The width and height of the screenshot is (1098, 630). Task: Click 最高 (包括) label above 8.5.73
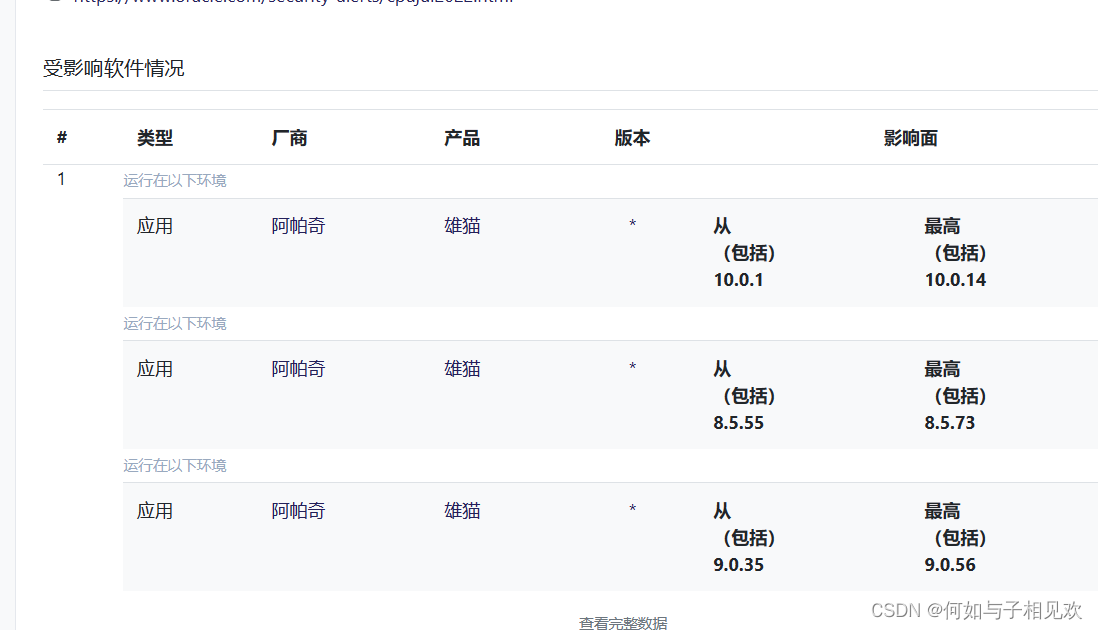tap(955, 382)
